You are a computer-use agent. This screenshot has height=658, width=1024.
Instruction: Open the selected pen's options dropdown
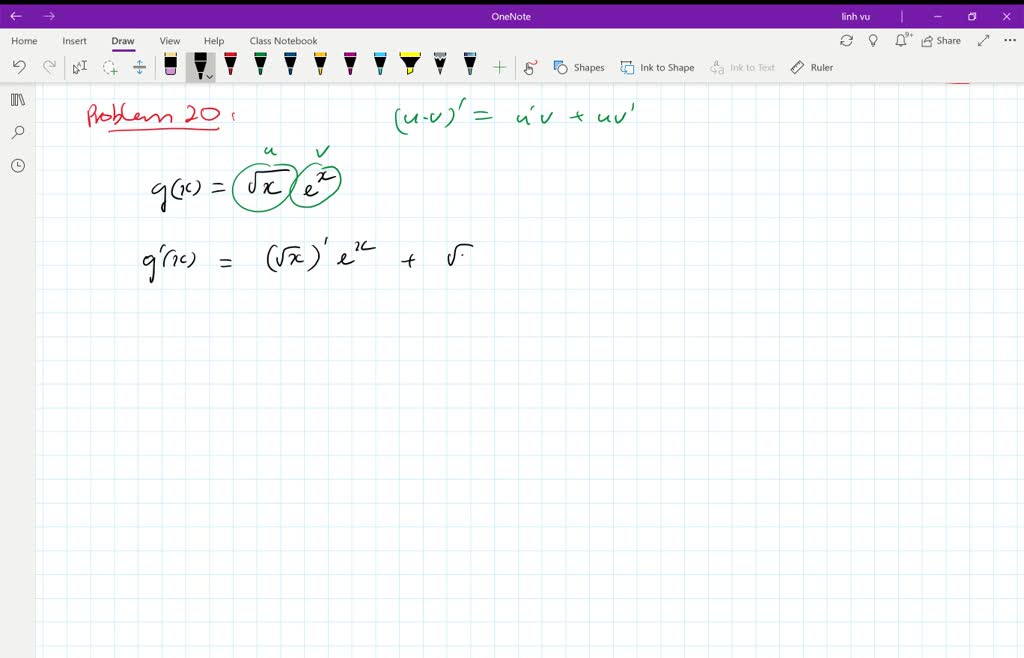(208, 74)
